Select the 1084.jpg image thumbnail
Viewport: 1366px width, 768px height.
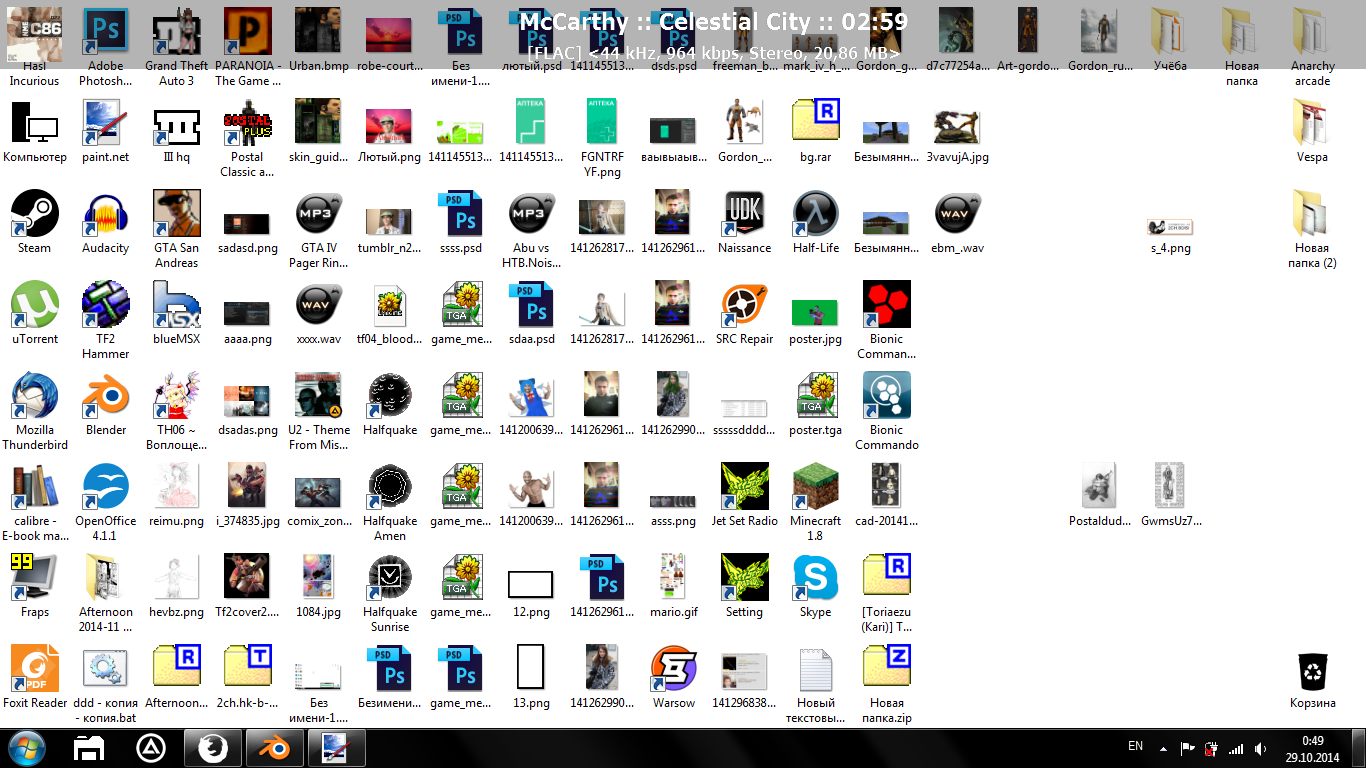[x=318, y=579]
